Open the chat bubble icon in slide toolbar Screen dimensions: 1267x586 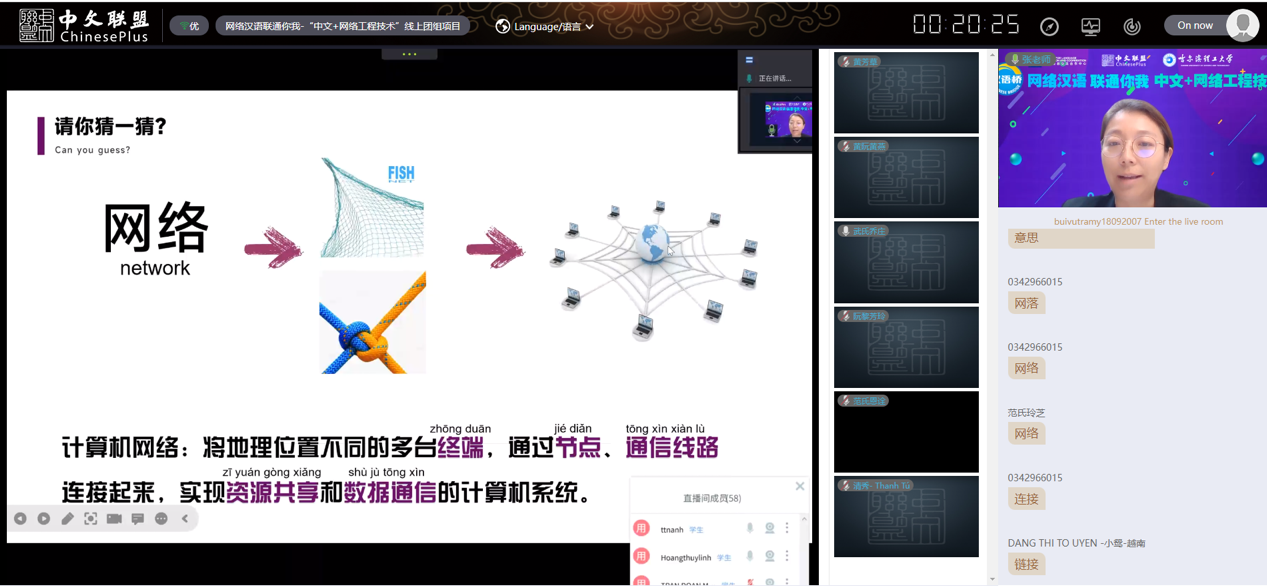[138, 519]
